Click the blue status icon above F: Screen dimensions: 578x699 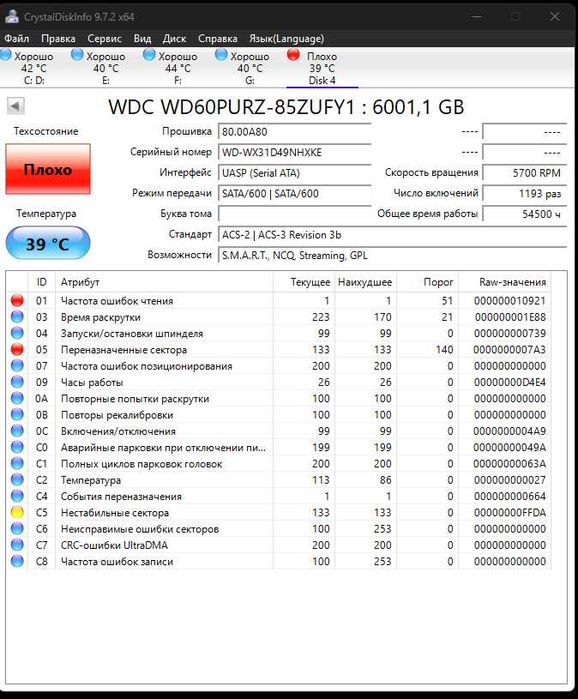click(149, 55)
